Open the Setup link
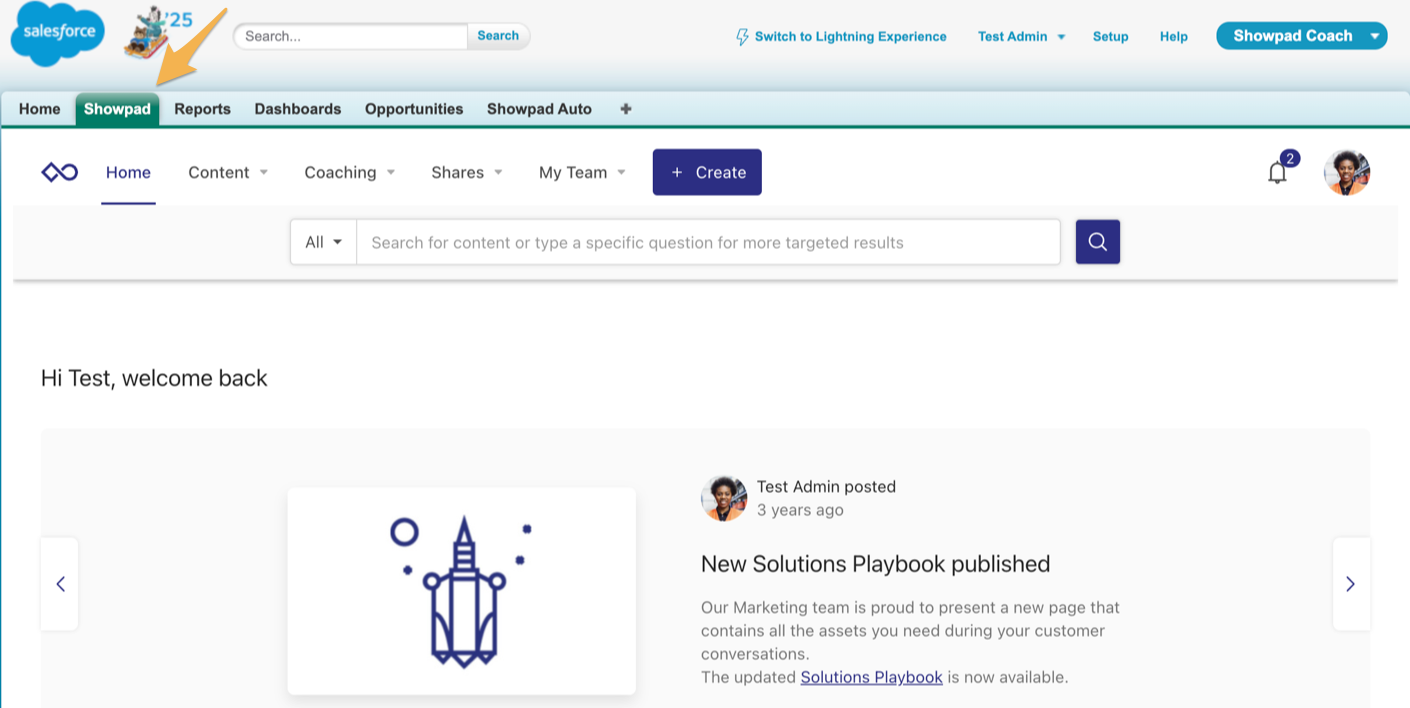Viewport: 1410px width, 708px height. click(1110, 36)
